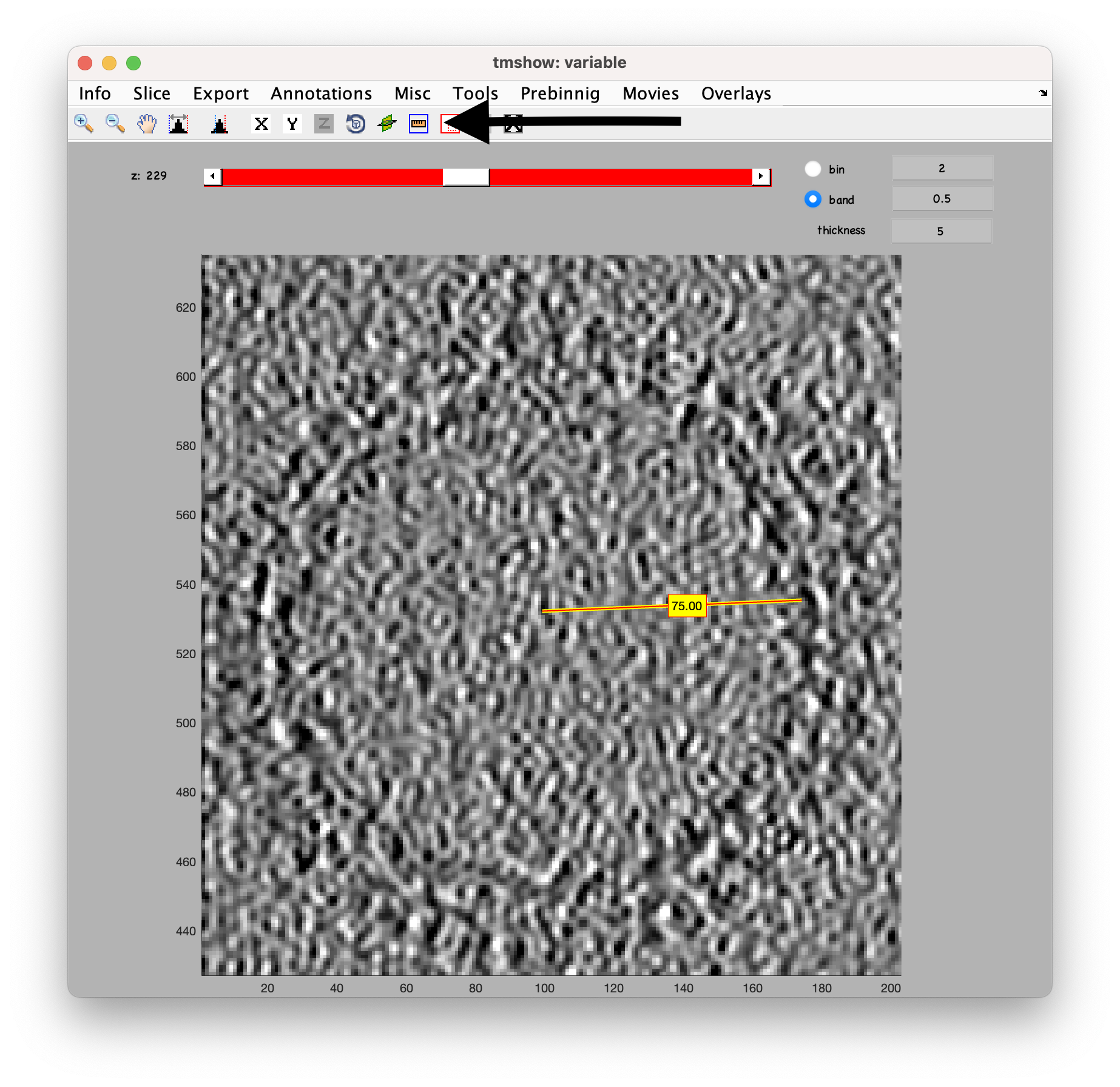Click the x-axis tick label 20
This screenshot has width=1120, height=1087.
click(268, 988)
